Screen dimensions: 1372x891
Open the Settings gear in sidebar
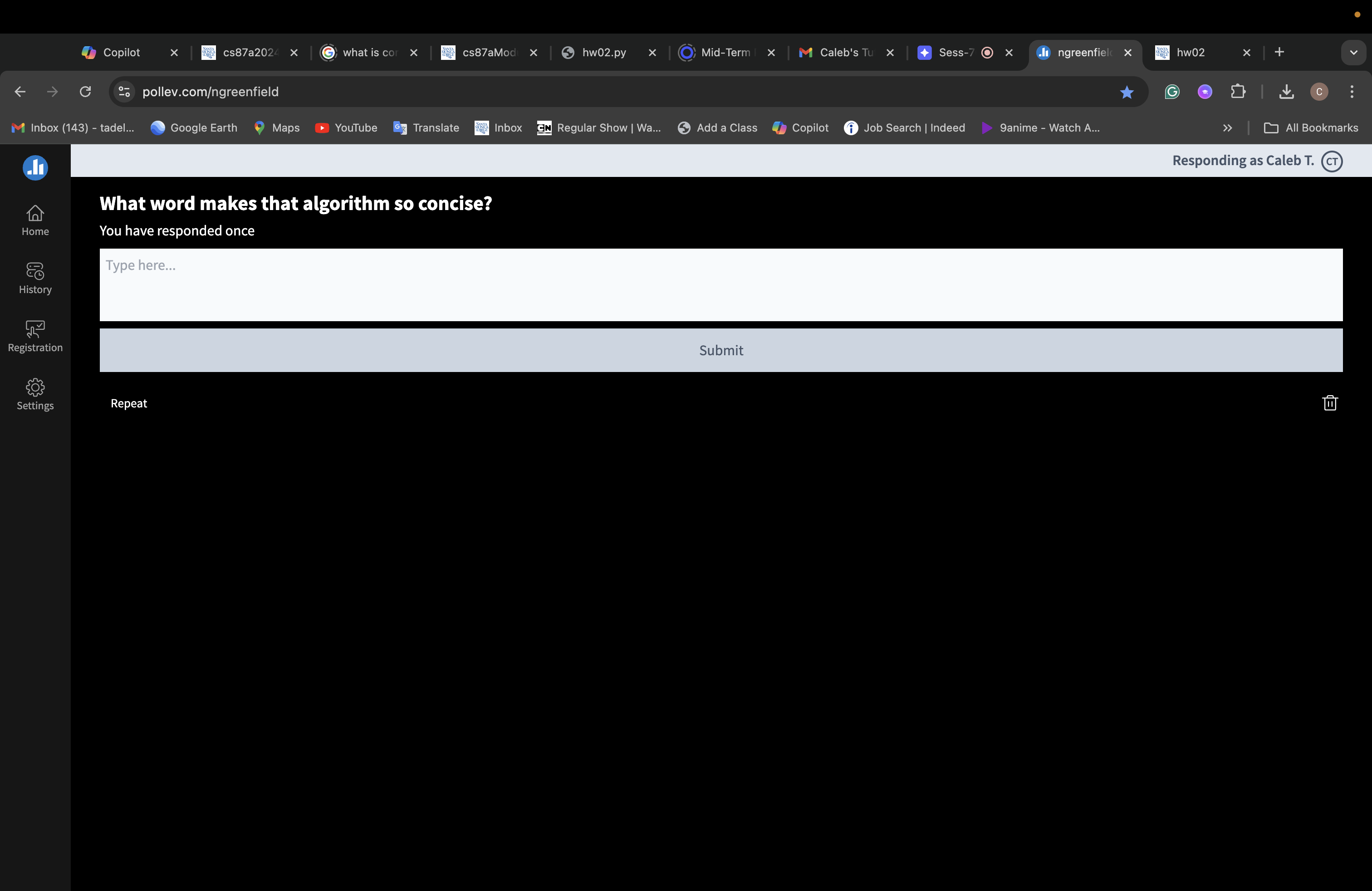tap(35, 395)
